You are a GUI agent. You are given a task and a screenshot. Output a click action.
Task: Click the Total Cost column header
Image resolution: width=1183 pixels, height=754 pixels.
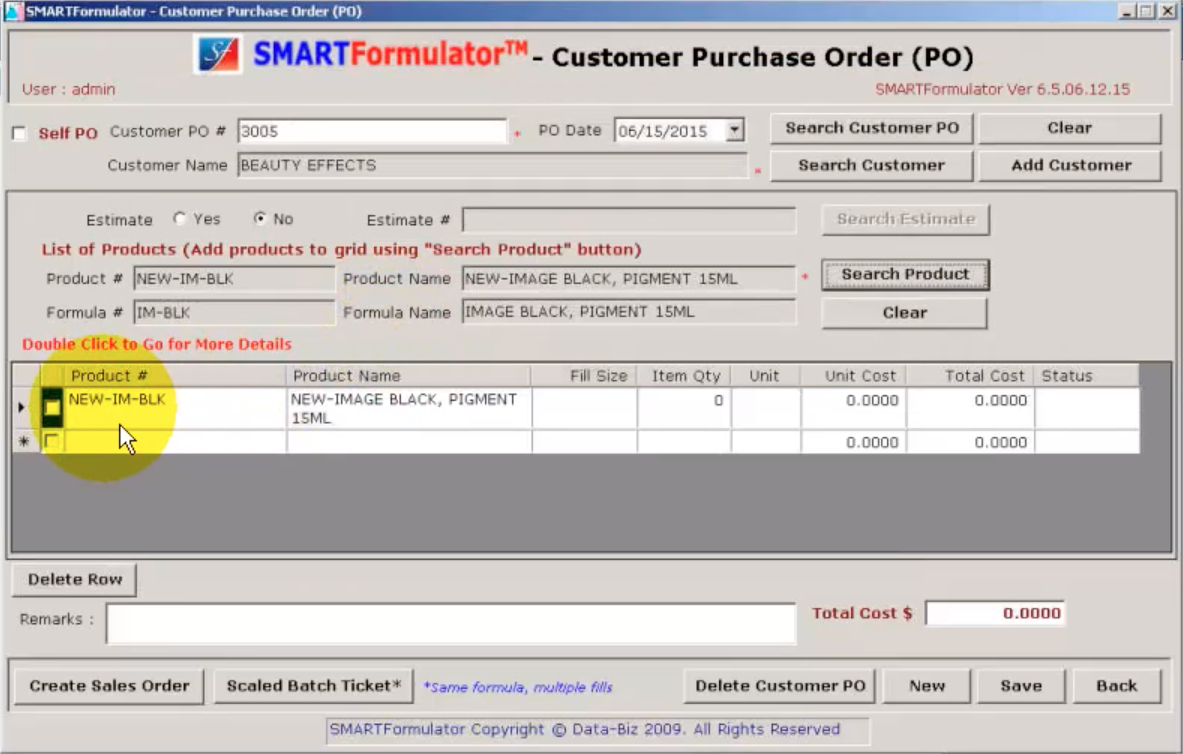[970, 376]
